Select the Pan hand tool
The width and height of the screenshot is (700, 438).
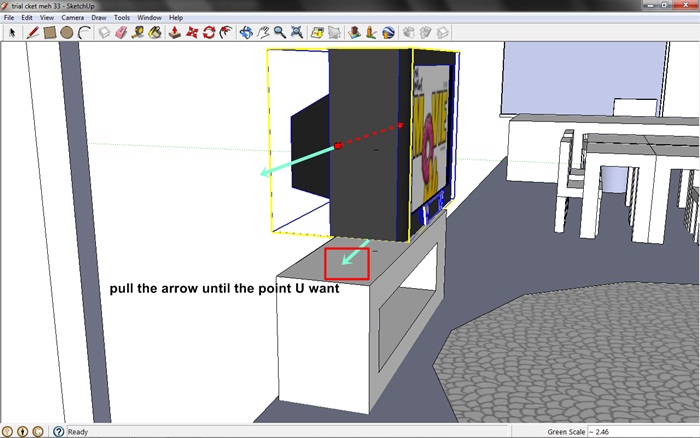(x=263, y=33)
